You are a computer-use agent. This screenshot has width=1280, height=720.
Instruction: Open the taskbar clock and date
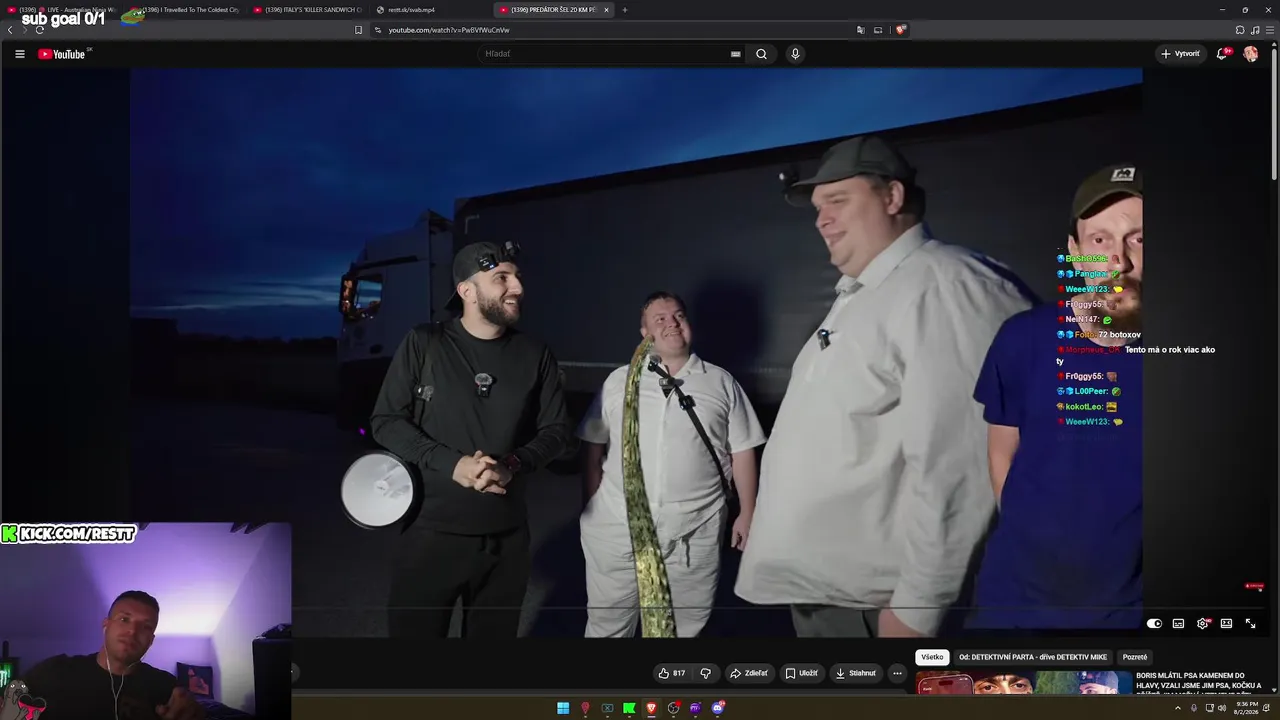[1247, 708]
